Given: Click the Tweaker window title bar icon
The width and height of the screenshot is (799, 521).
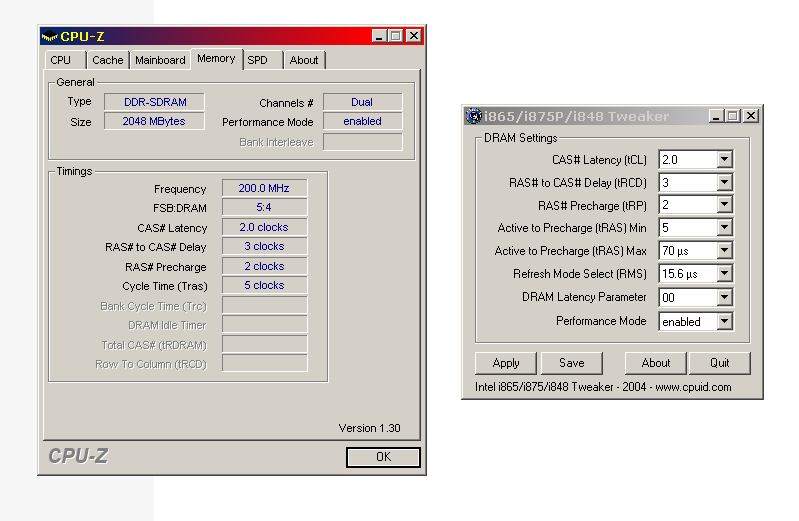Looking at the screenshot, I should (473, 116).
